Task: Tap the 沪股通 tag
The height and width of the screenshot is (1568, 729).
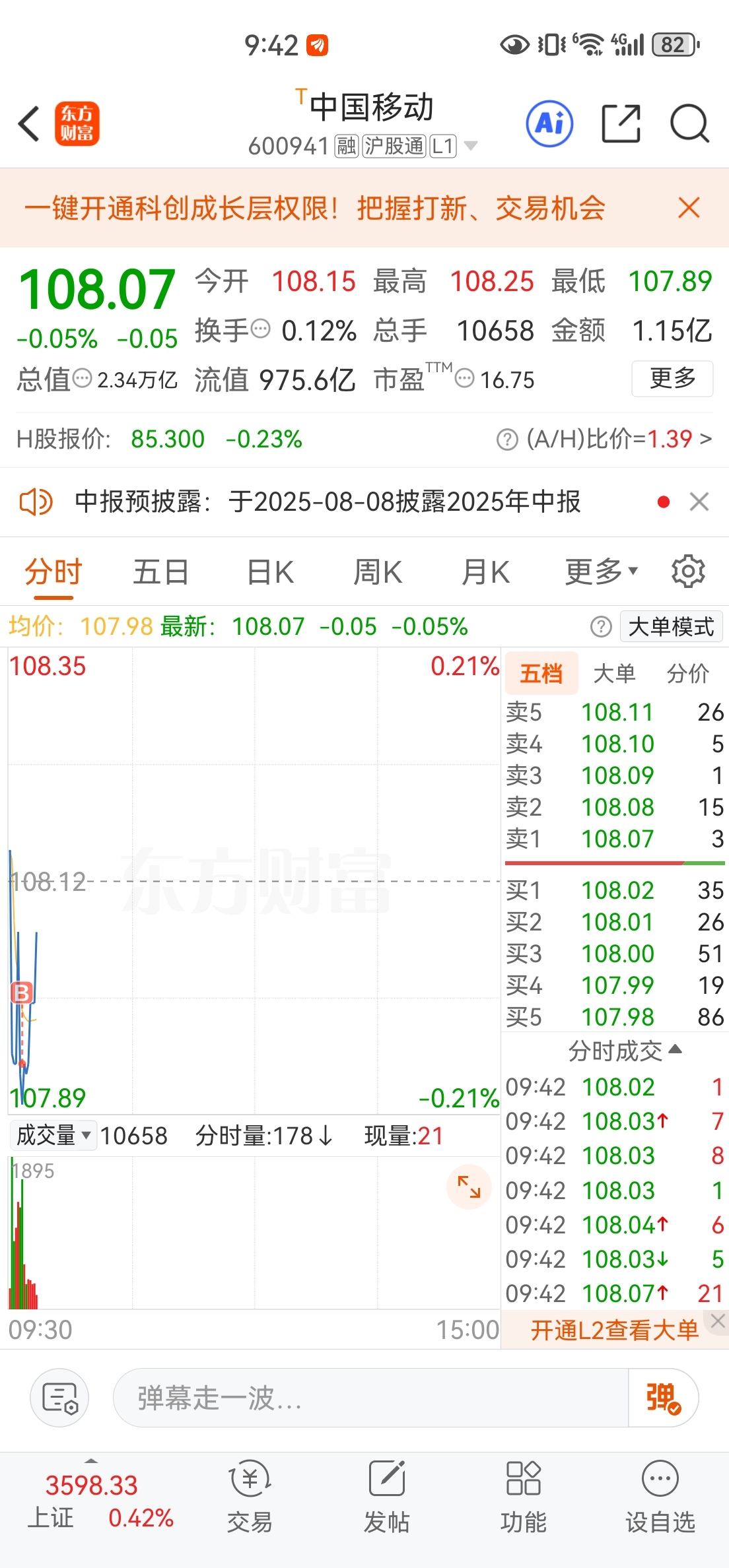Action: coord(394,146)
